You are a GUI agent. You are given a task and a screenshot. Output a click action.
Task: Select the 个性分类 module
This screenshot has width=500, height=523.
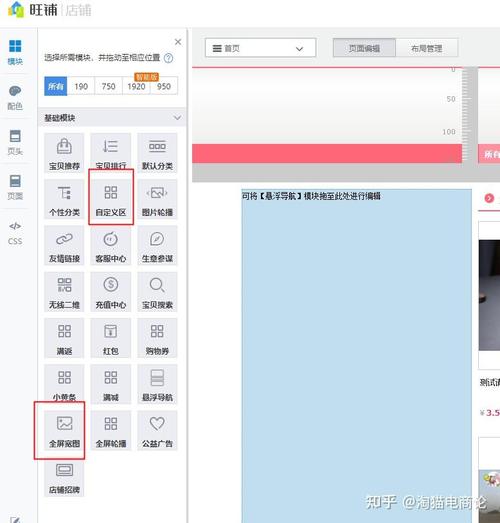click(x=64, y=199)
